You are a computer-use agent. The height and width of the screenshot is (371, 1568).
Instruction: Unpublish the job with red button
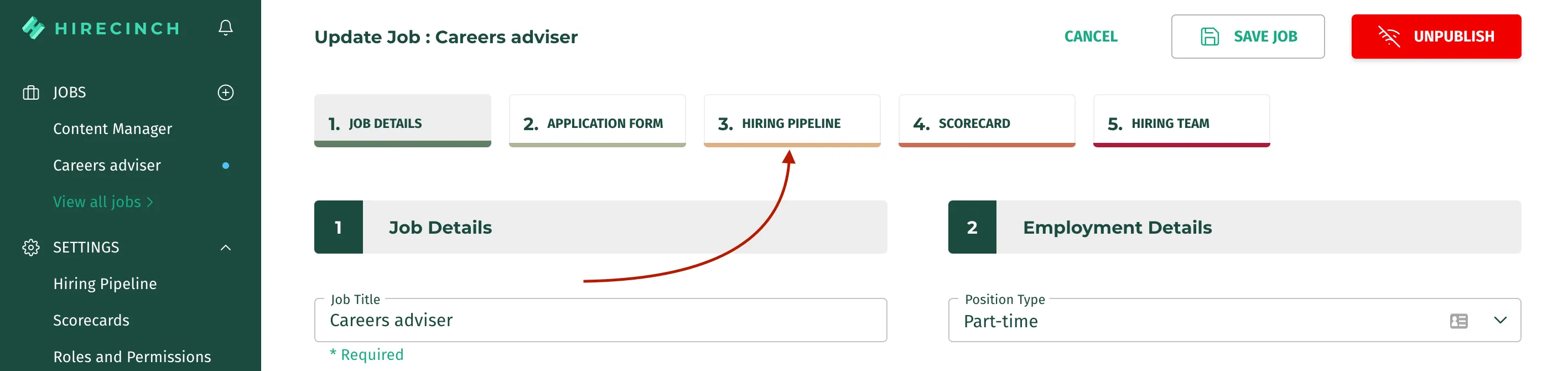click(x=1436, y=37)
